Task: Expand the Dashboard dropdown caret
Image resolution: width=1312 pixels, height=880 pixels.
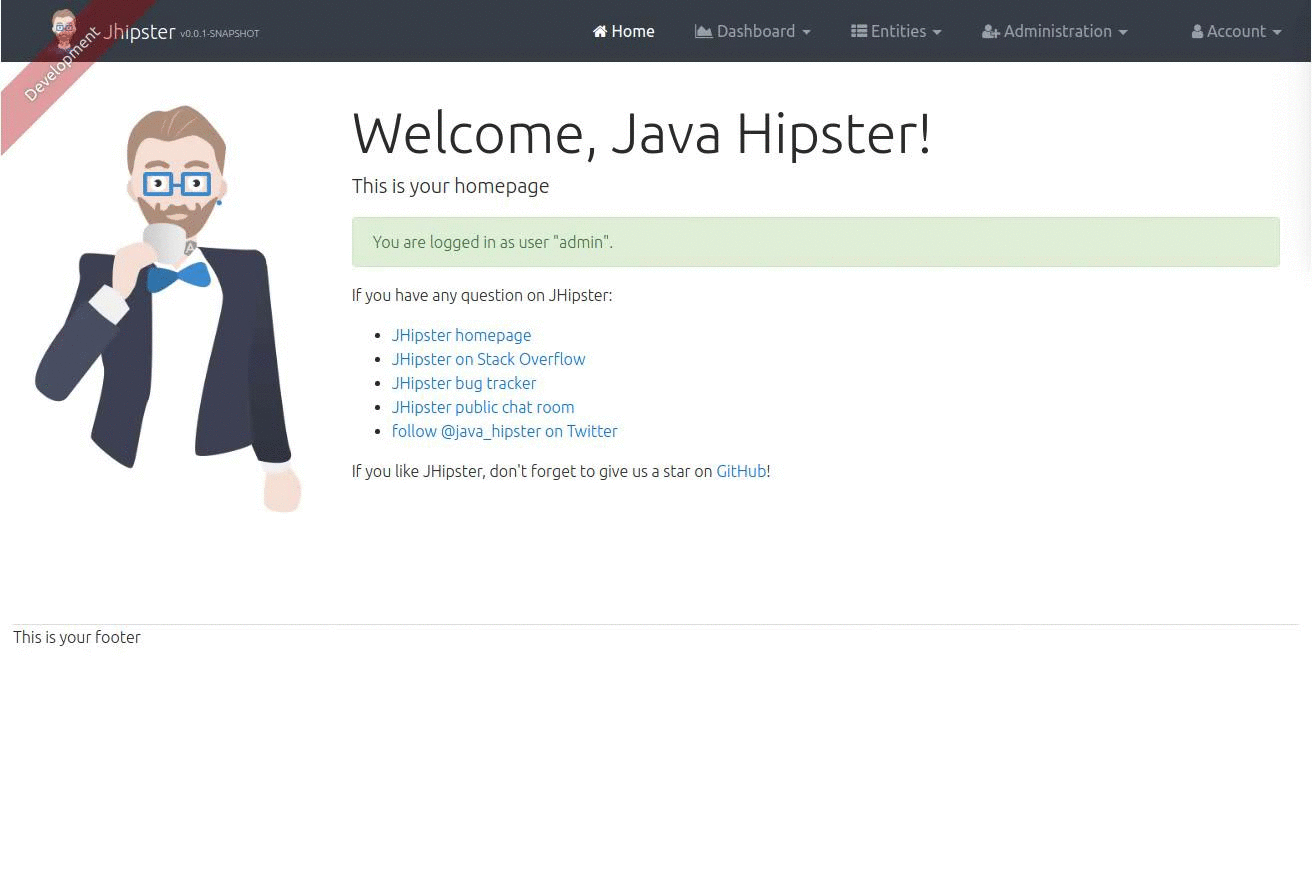Action: 806,32
